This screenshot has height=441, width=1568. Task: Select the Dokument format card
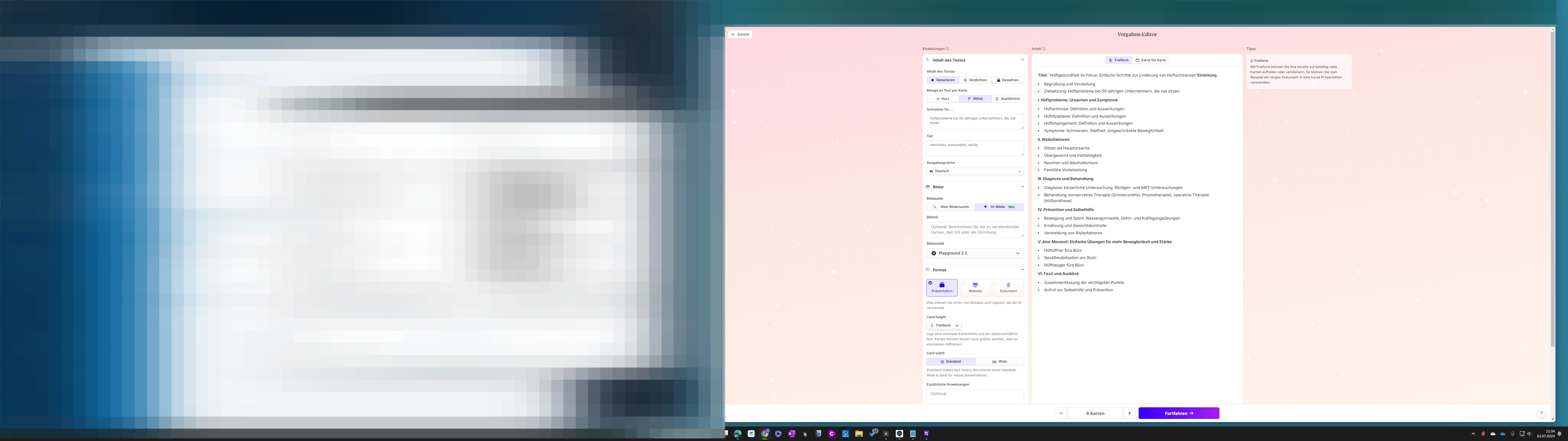point(1008,288)
